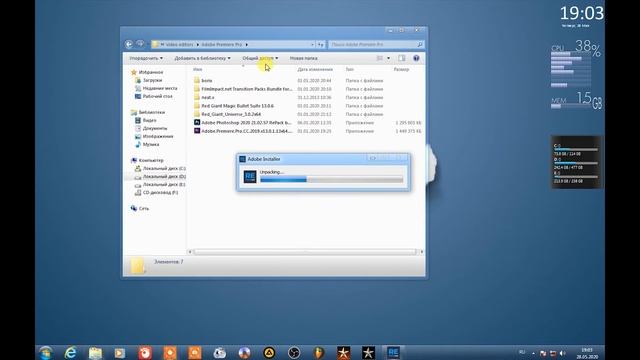Screen dimensions: 640x360
Task: Switch to the RE installer taskbar button
Action: coord(393,353)
